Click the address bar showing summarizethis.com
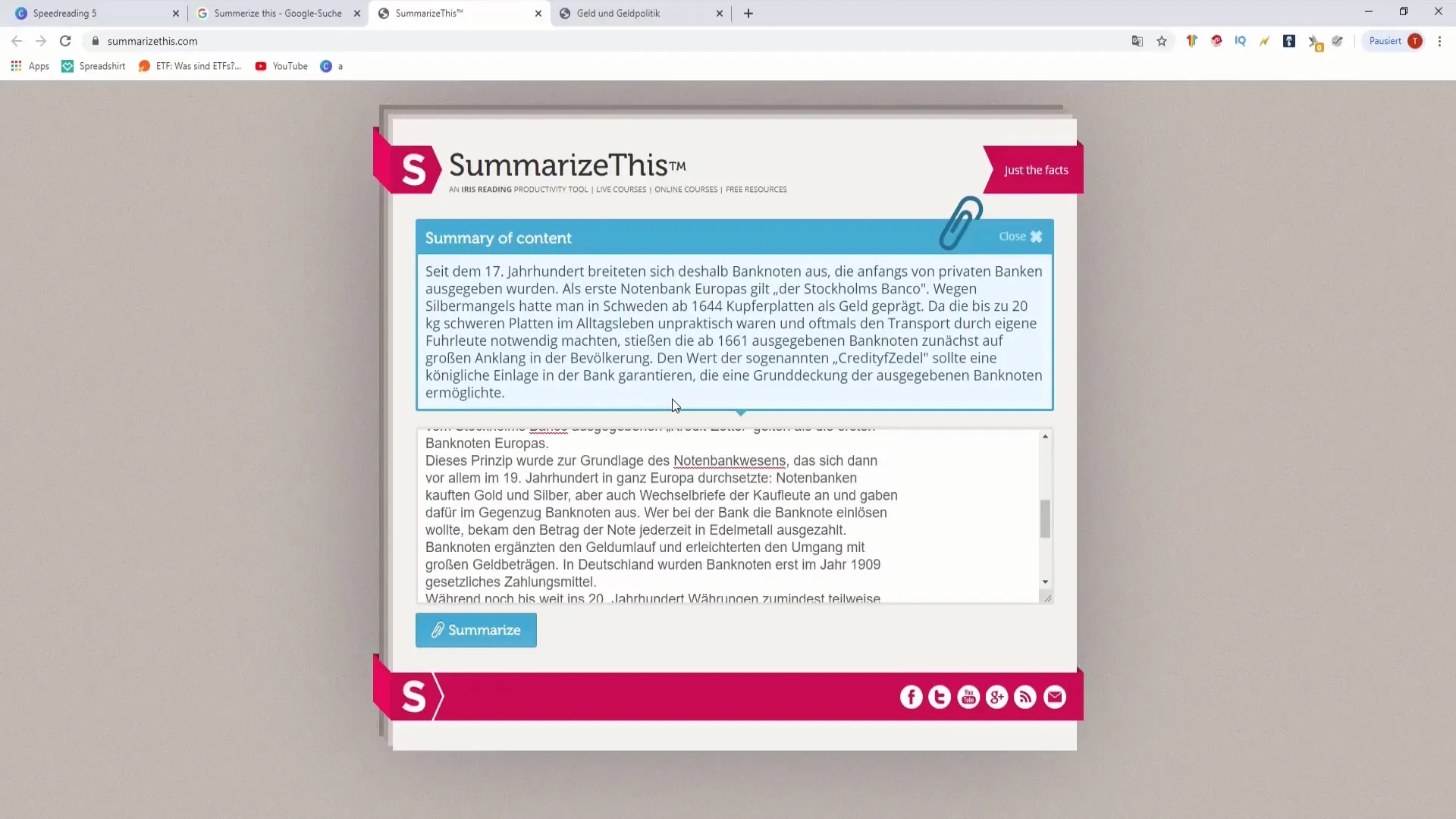Screen dimensions: 1456x819 pos(153,41)
